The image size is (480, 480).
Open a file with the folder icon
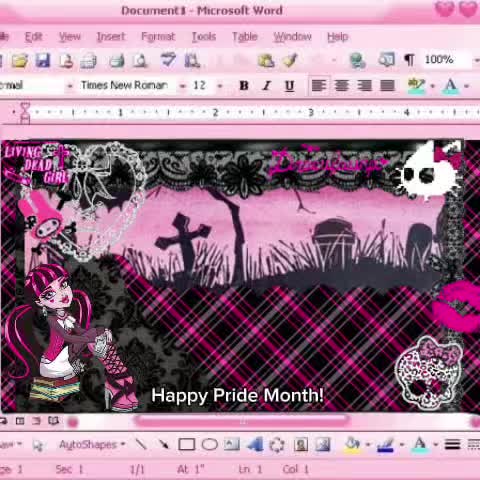click(x=20, y=61)
